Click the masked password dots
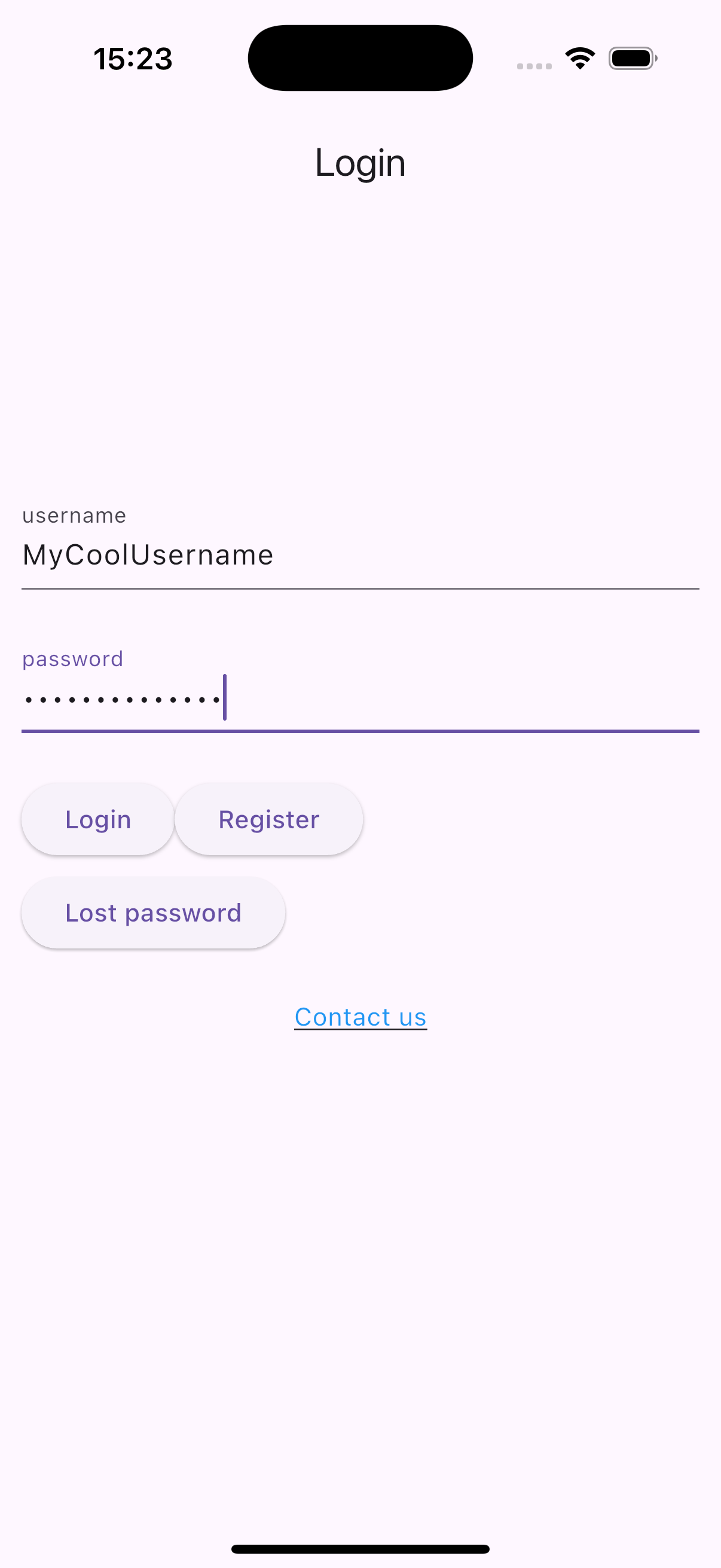Screen dimensions: 721x1568 point(122,700)
